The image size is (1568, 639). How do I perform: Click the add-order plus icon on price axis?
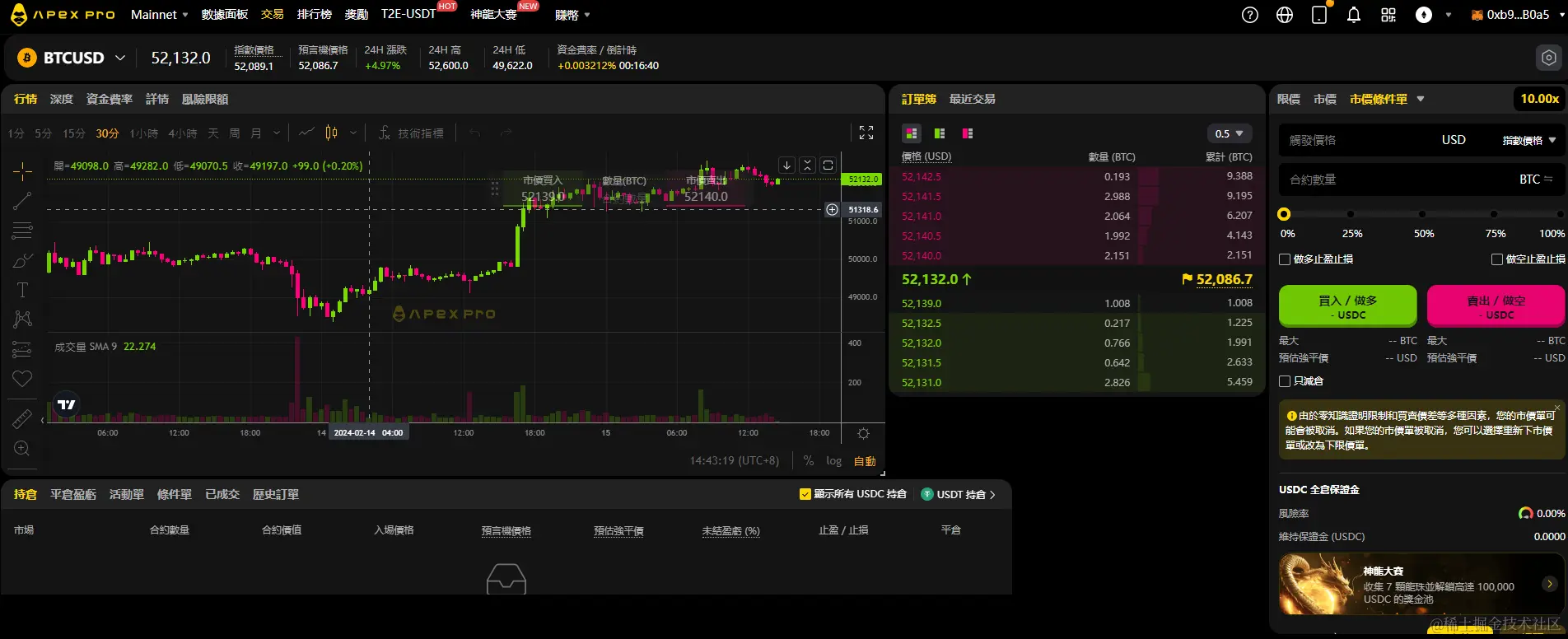(x=832, y=209)
